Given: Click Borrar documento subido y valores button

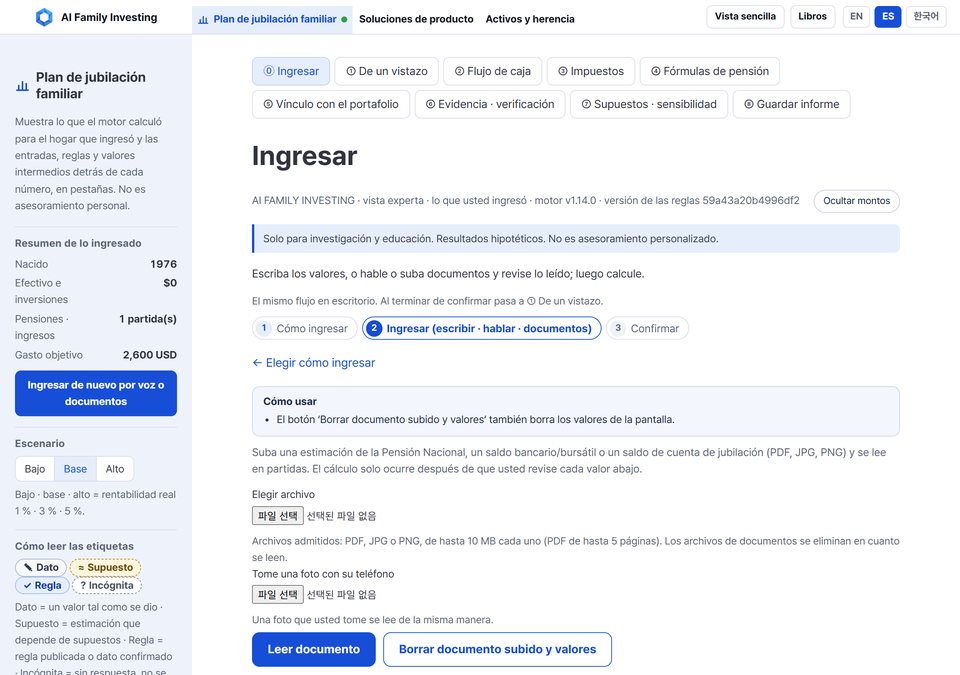Looking at the screenshot, I should (x=497, y=649).
